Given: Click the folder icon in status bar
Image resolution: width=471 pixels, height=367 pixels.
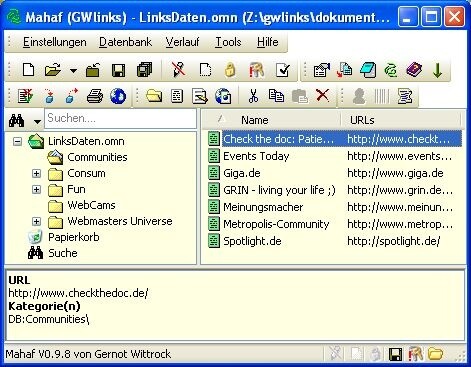Looking at the screenshot, I should [x=436, y=354].
